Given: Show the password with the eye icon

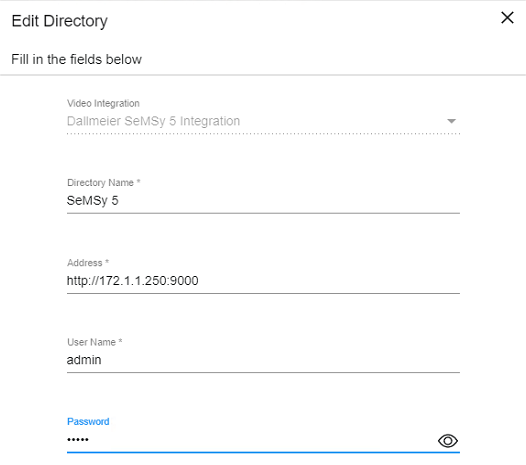Looking at the screenshot, I should click(x=448, y=441).
